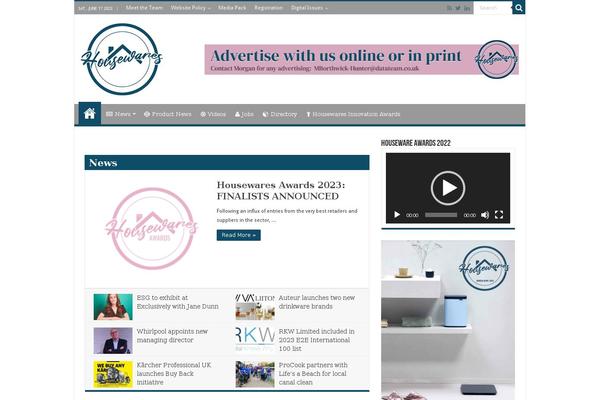Play the Houseware Awards 2022 video

pyautogui.click(x=448, y=188)
